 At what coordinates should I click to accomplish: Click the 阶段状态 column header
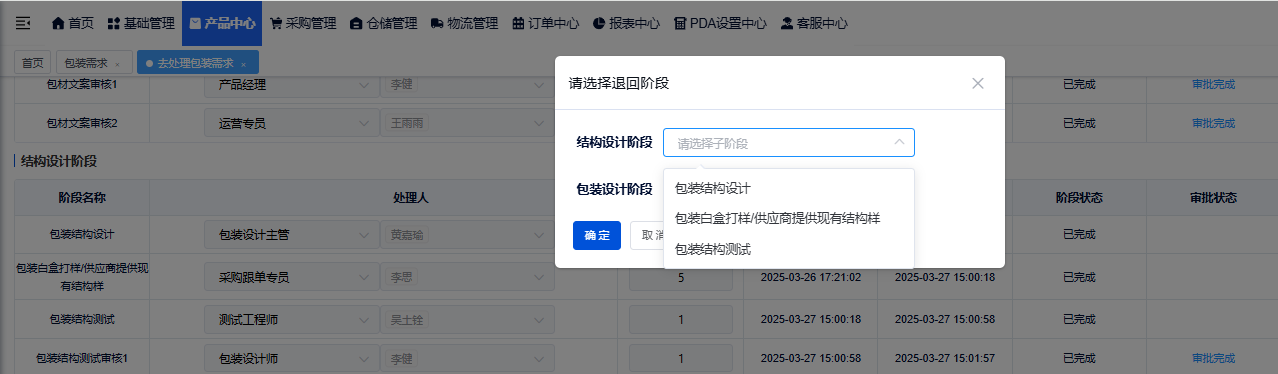click(1079, 198)
